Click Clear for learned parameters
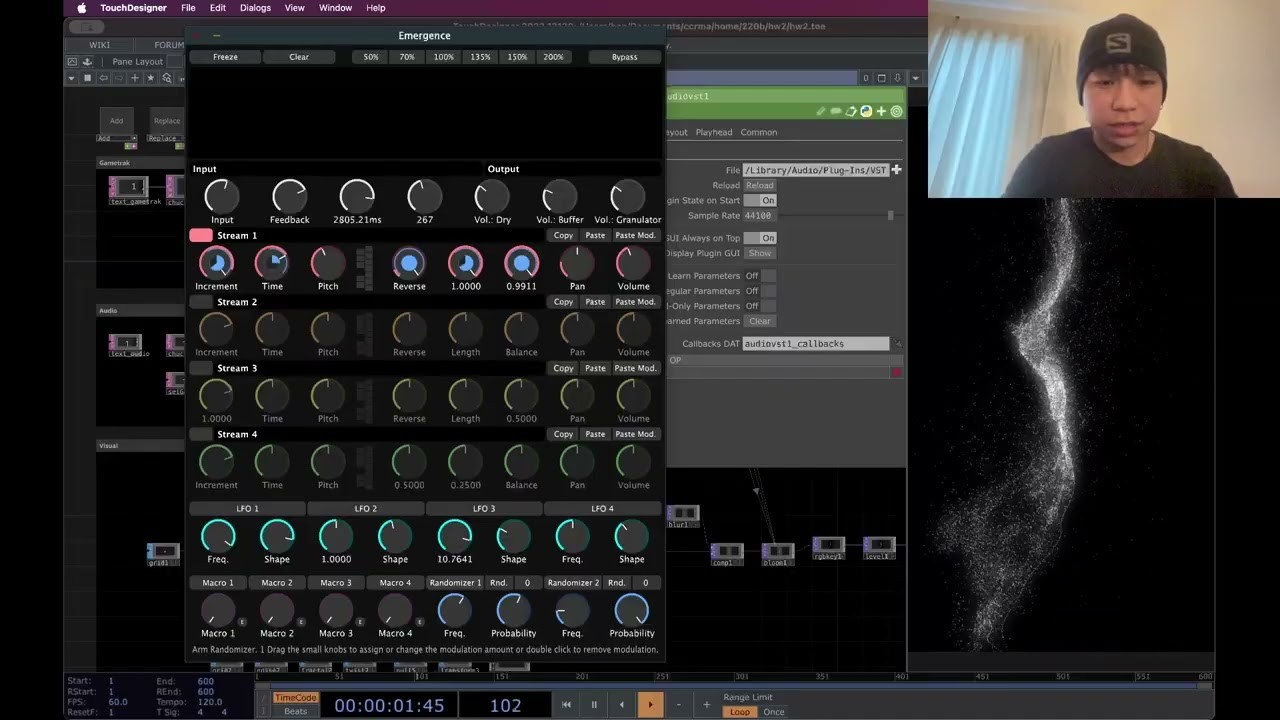This screenshot has height=720, width=1280. (760, 321)
